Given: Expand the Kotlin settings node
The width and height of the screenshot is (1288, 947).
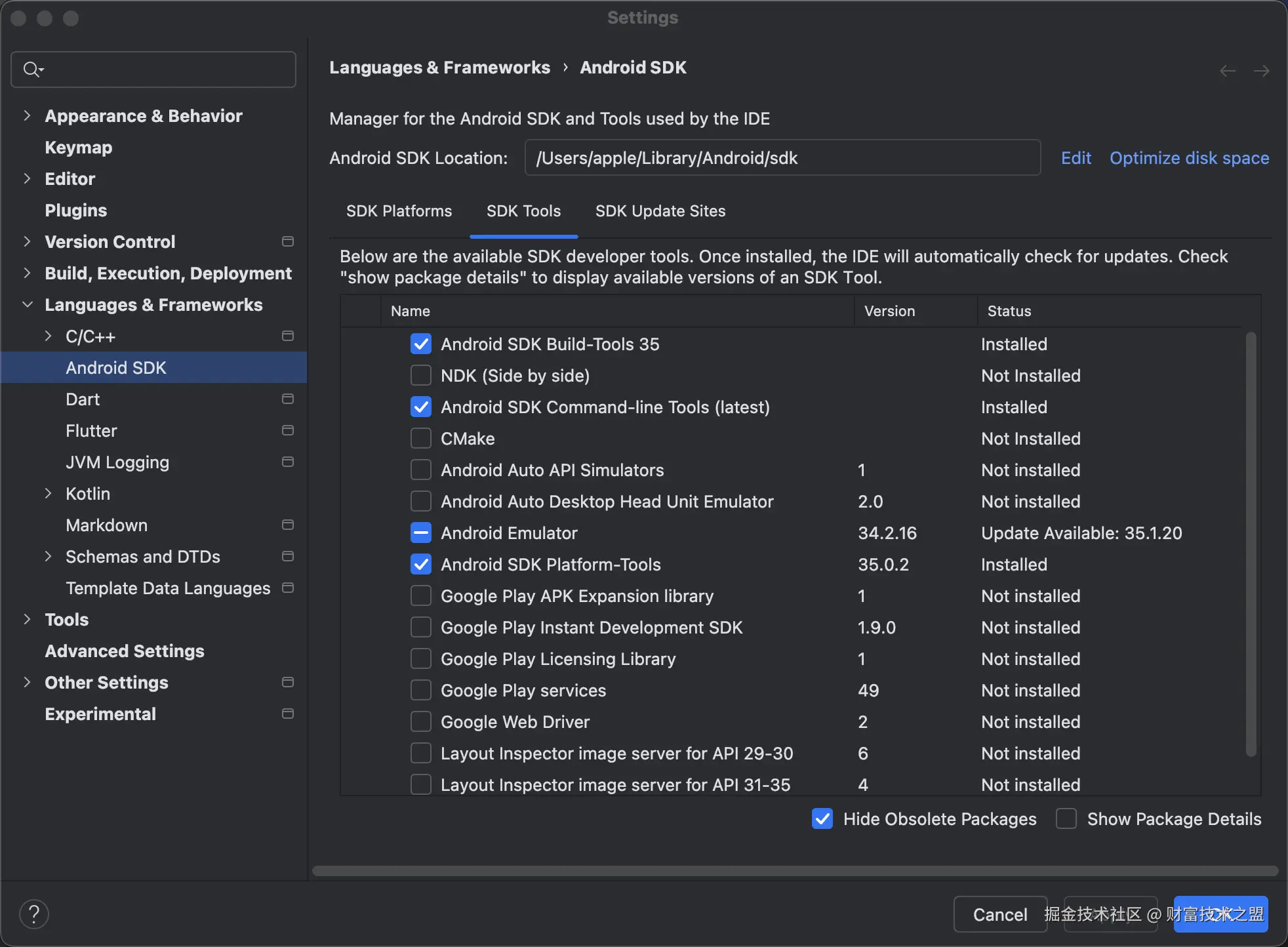Looking at the screenshot, I should (48, 493).
